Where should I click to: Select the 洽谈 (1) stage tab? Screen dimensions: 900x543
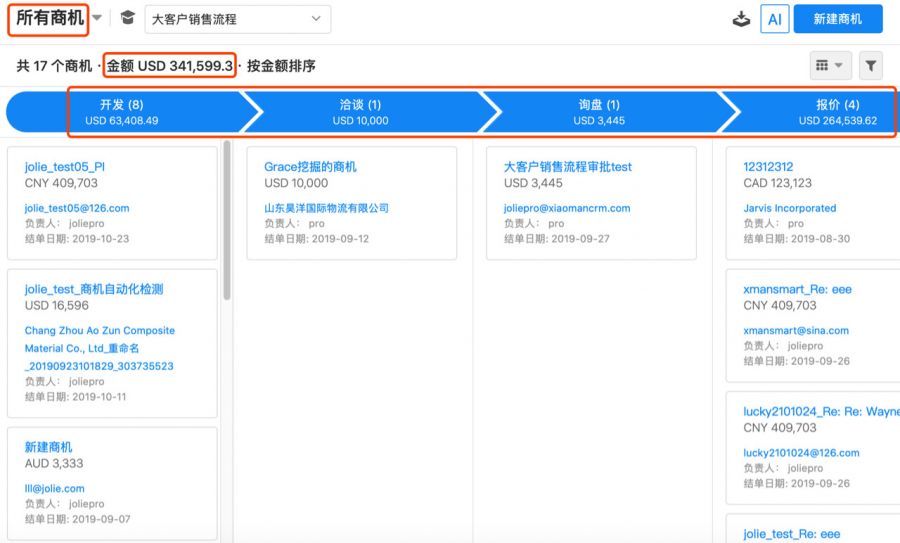point(360,112)
